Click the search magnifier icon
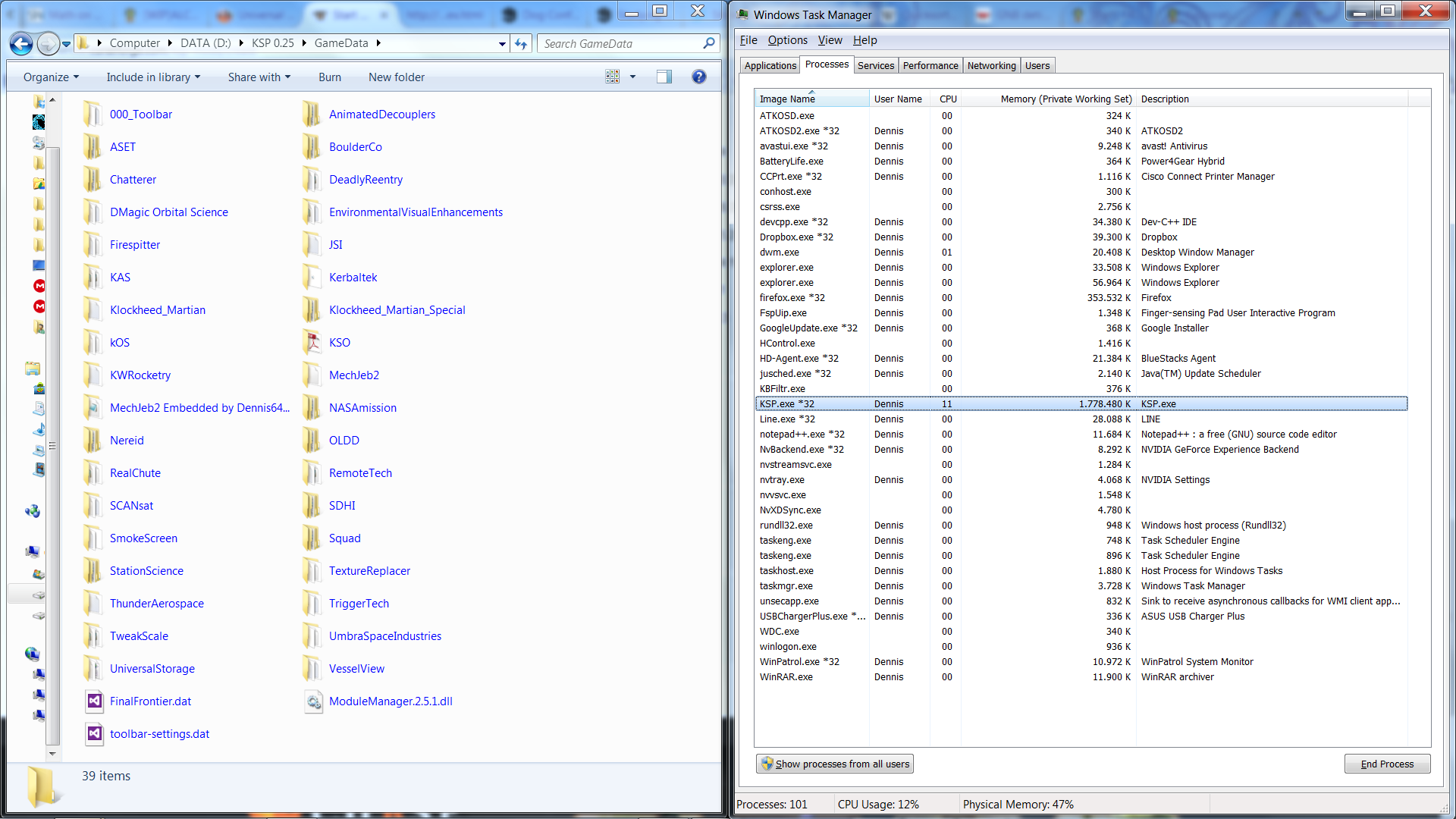 (709, 44)
